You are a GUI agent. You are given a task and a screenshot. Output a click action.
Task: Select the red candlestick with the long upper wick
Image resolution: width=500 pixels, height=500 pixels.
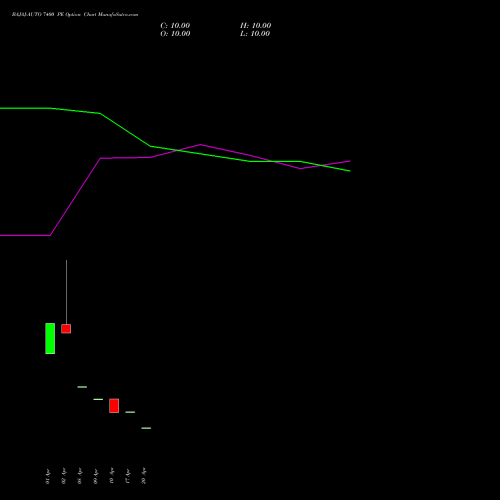[66, 329]
